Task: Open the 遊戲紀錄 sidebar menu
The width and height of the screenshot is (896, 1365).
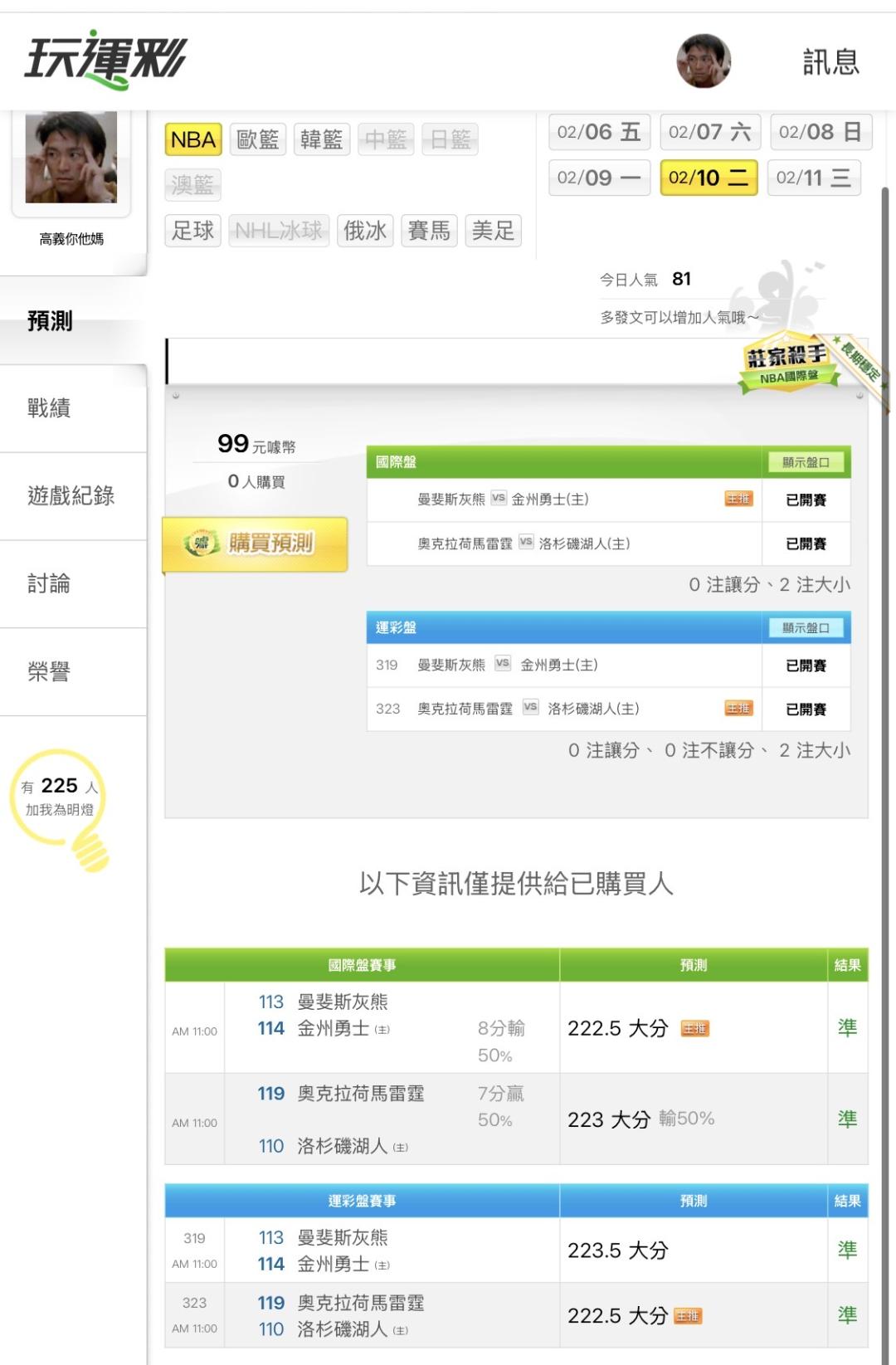Action: pos(73,496)
